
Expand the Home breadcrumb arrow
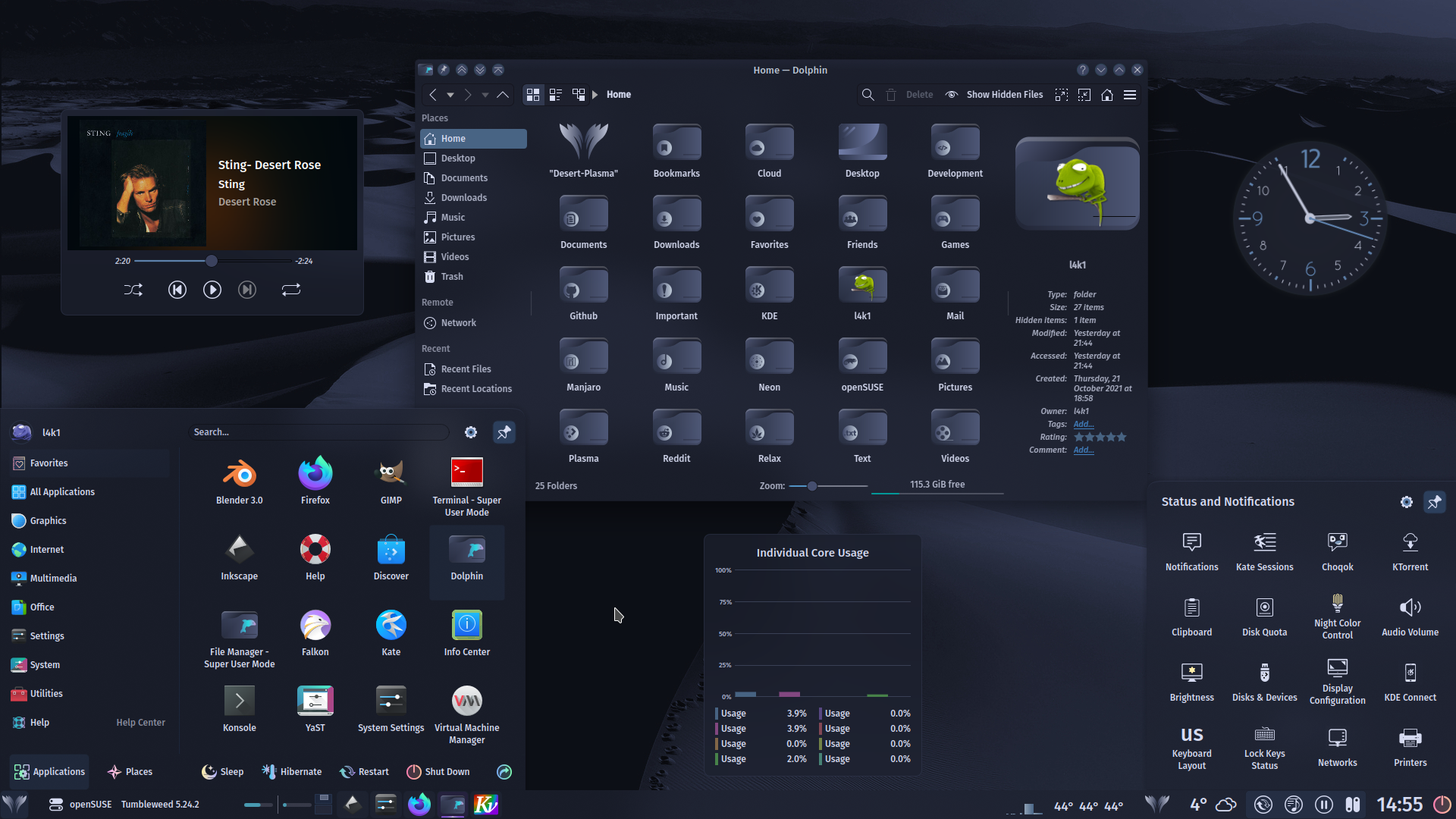click(x=595, y=95)
